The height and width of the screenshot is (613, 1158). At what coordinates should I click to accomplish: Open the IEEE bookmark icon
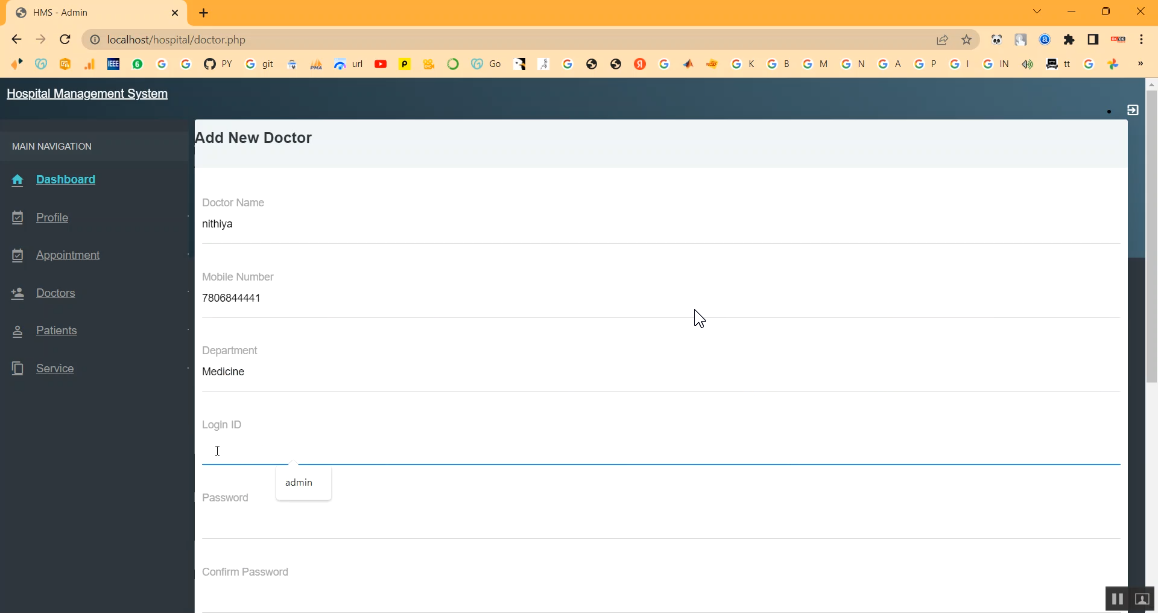click(x=113, y=64)
